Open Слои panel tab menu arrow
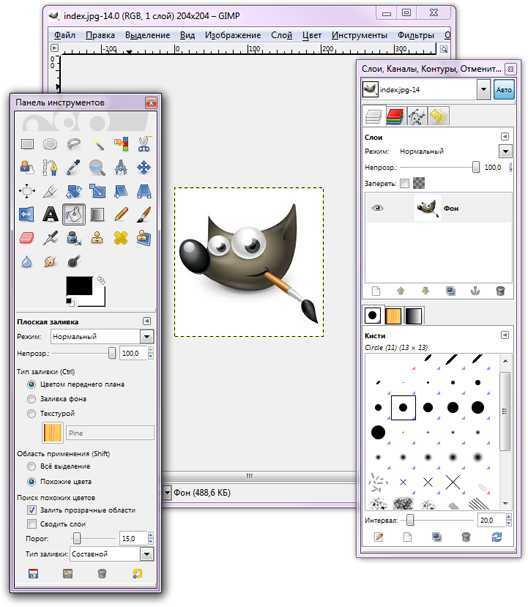Screen dimensions: 528x607 click(504, 136)
